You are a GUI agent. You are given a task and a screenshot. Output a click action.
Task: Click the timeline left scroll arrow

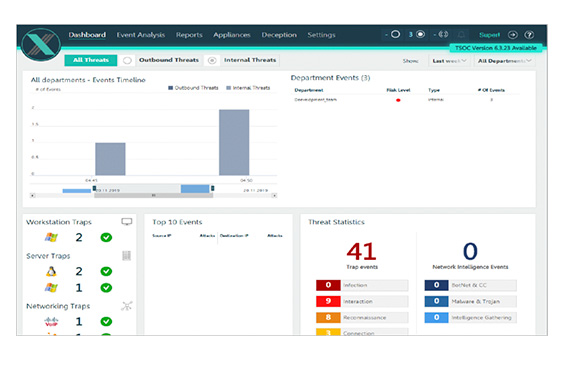coord(32,196)
